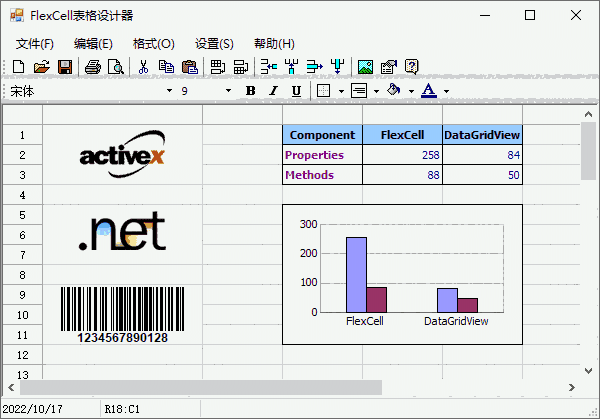Click the activex logo image
This screenshot has height=419, width=600.
[122, 154]
